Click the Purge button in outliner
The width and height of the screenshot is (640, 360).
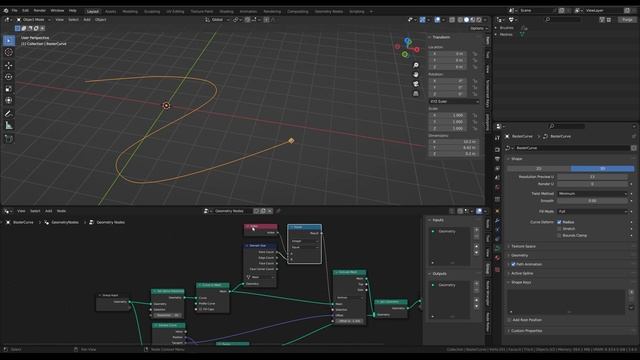pyautogui.click(x=627, y=20)
